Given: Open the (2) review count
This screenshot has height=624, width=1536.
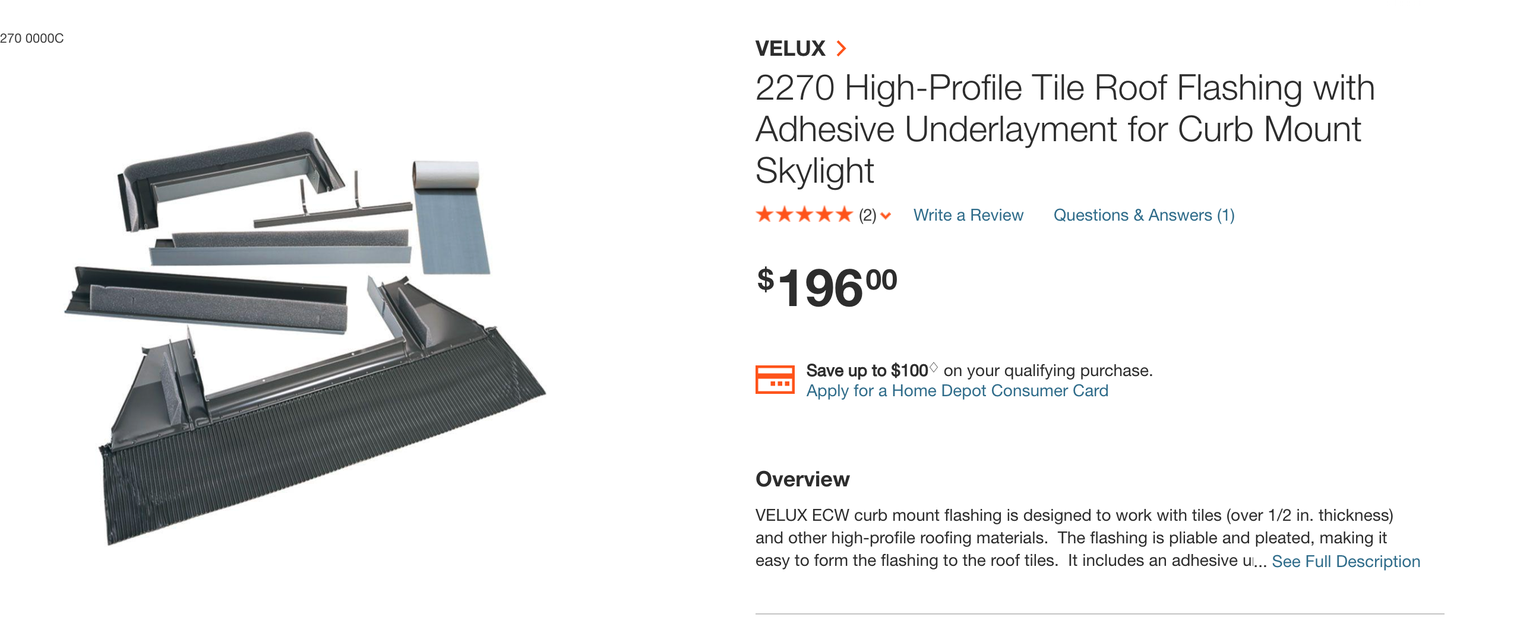Looking at the screenshot, I should (867, 215).
